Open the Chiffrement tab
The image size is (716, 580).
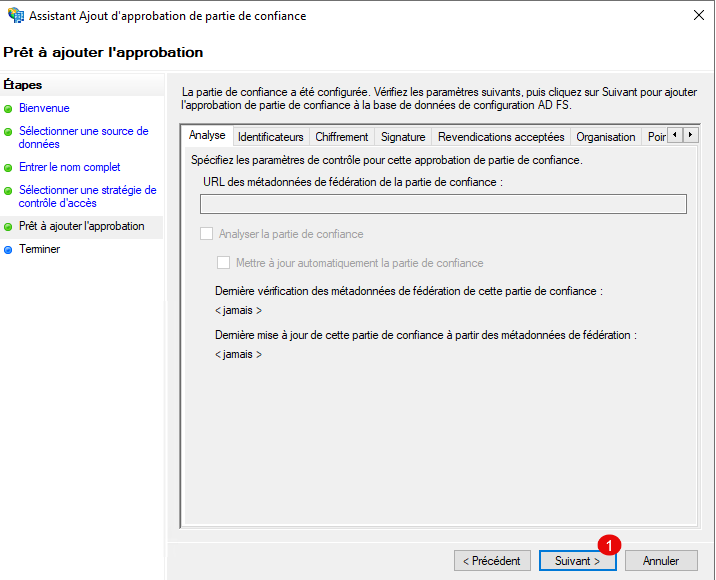point(341,137)
